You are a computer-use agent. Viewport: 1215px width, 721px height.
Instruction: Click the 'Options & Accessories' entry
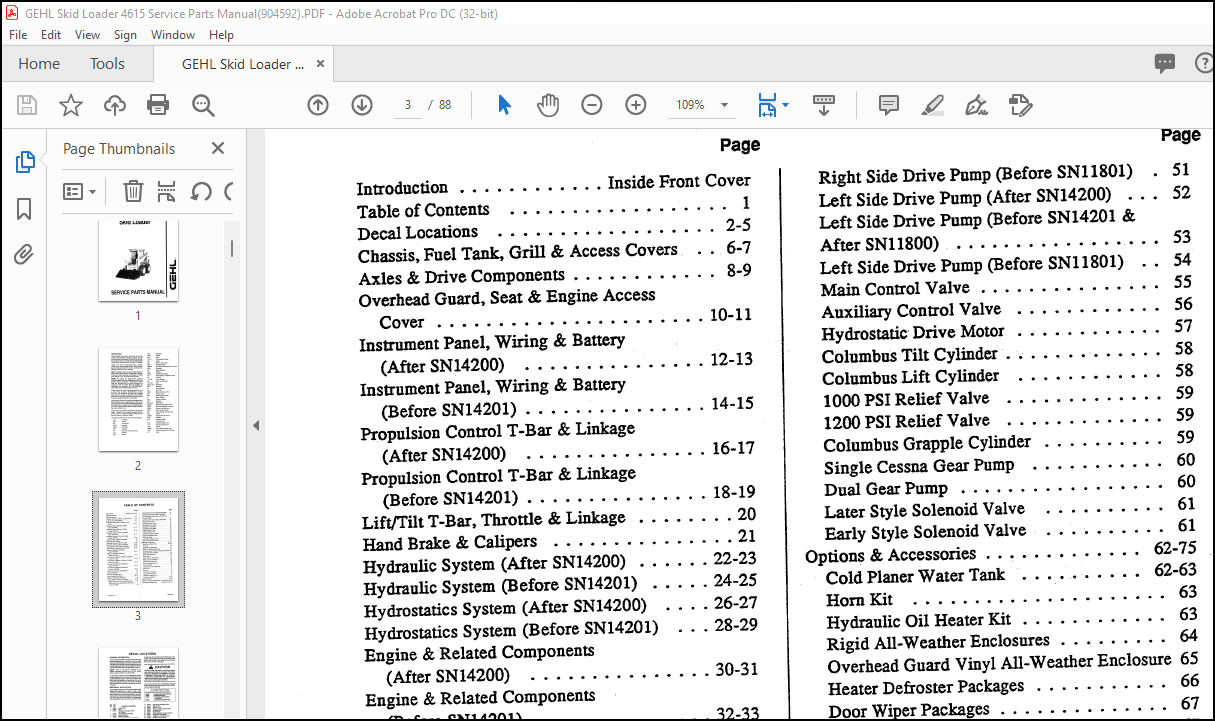(x=890, y=555)
